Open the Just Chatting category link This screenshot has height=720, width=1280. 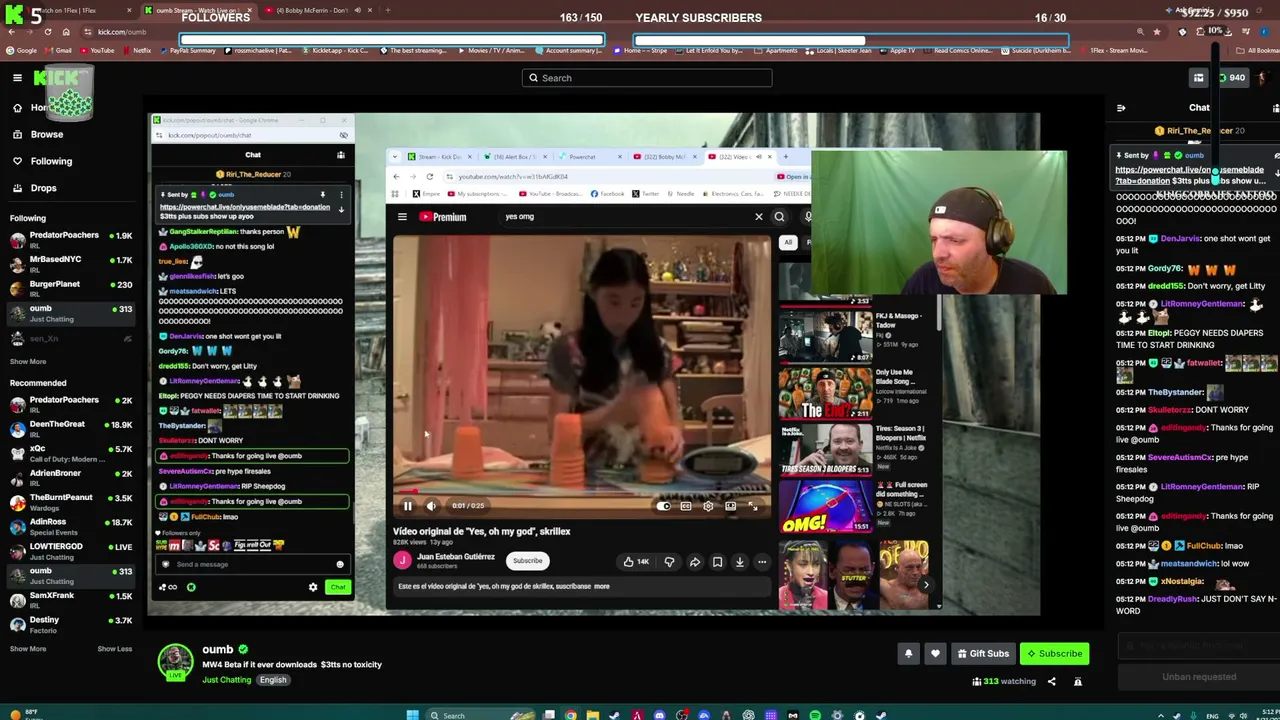(x=227, y=680)
